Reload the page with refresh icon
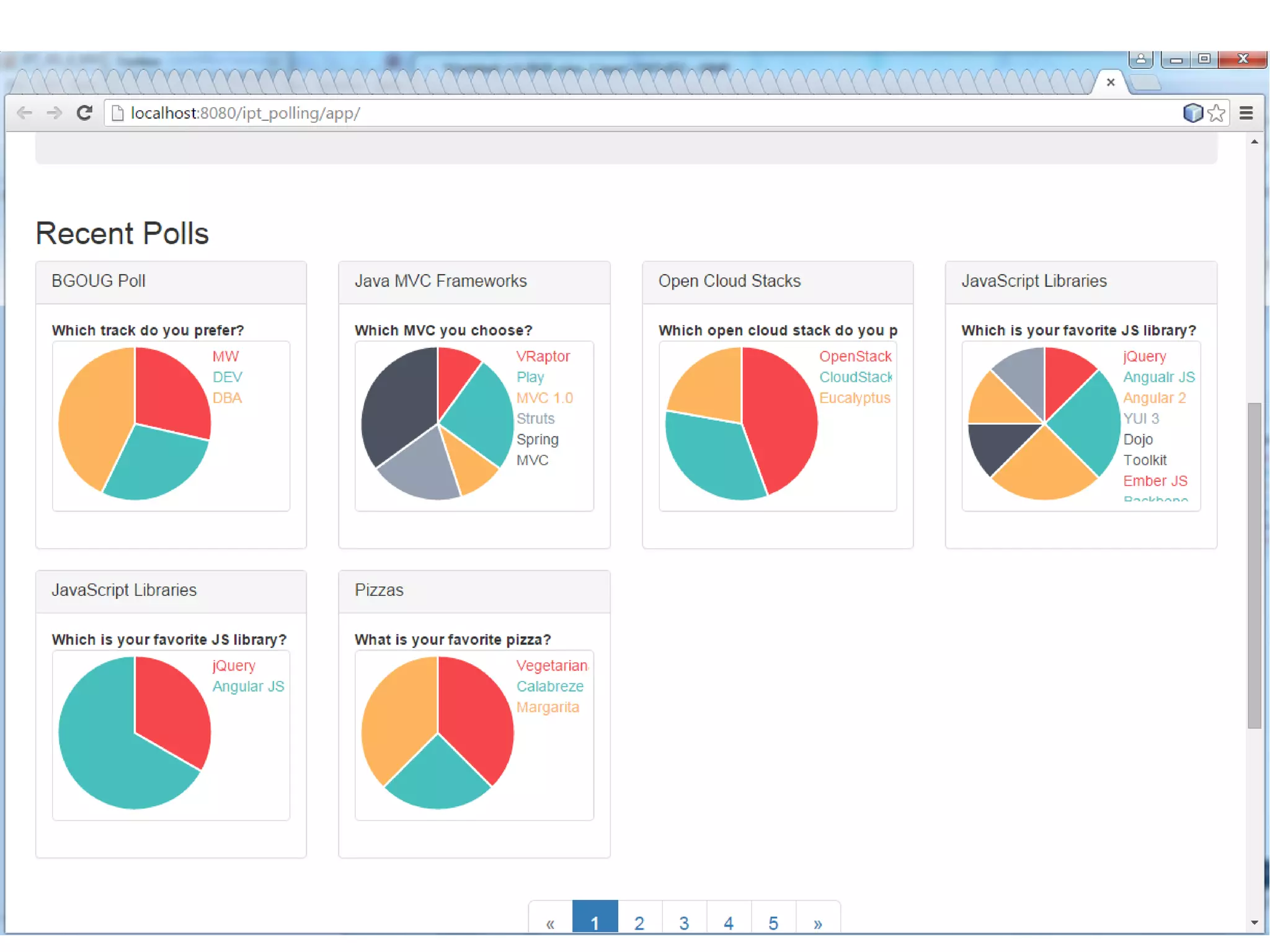The width and height of the screenshot is (1270, 952). click(84, 113)
